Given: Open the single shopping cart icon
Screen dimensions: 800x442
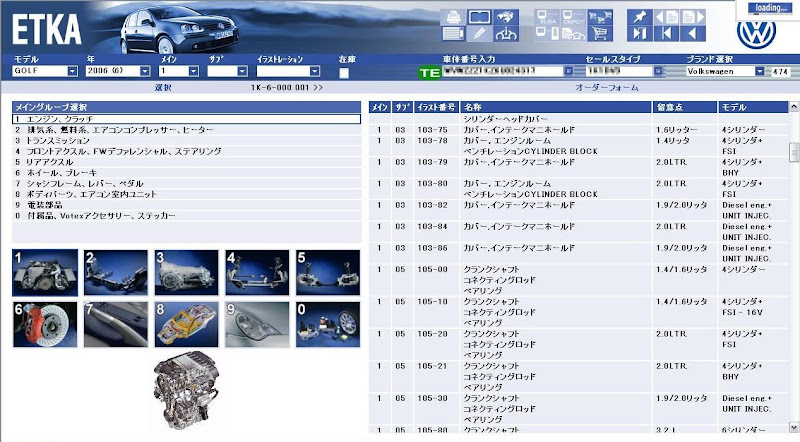Looking at the screenshot, I should pyautogui.click(x=600, y=34).
